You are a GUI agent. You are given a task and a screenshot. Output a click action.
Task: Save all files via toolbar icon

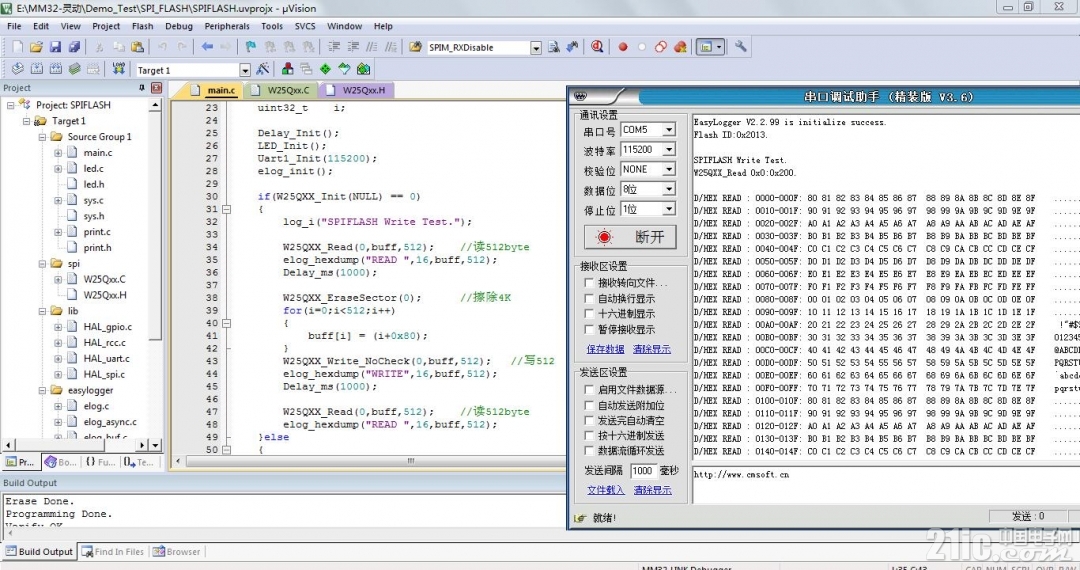(x=74, y=47)
